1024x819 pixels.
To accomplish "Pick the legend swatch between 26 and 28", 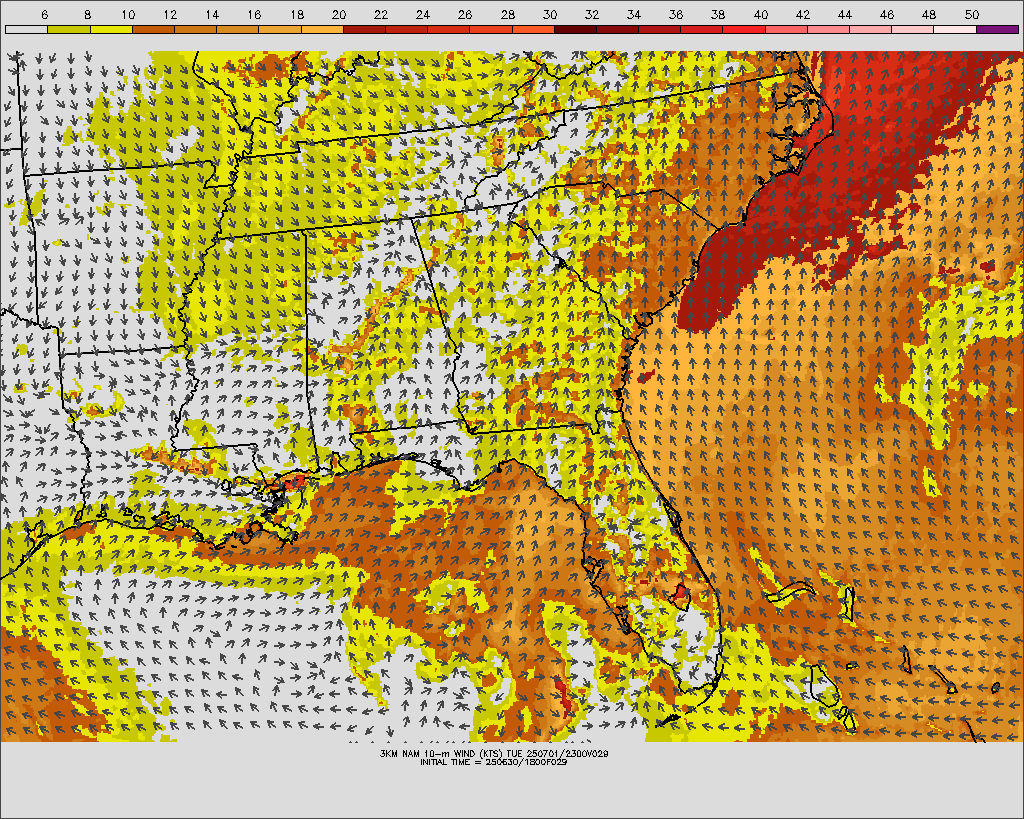I will (x=490, y=29).
